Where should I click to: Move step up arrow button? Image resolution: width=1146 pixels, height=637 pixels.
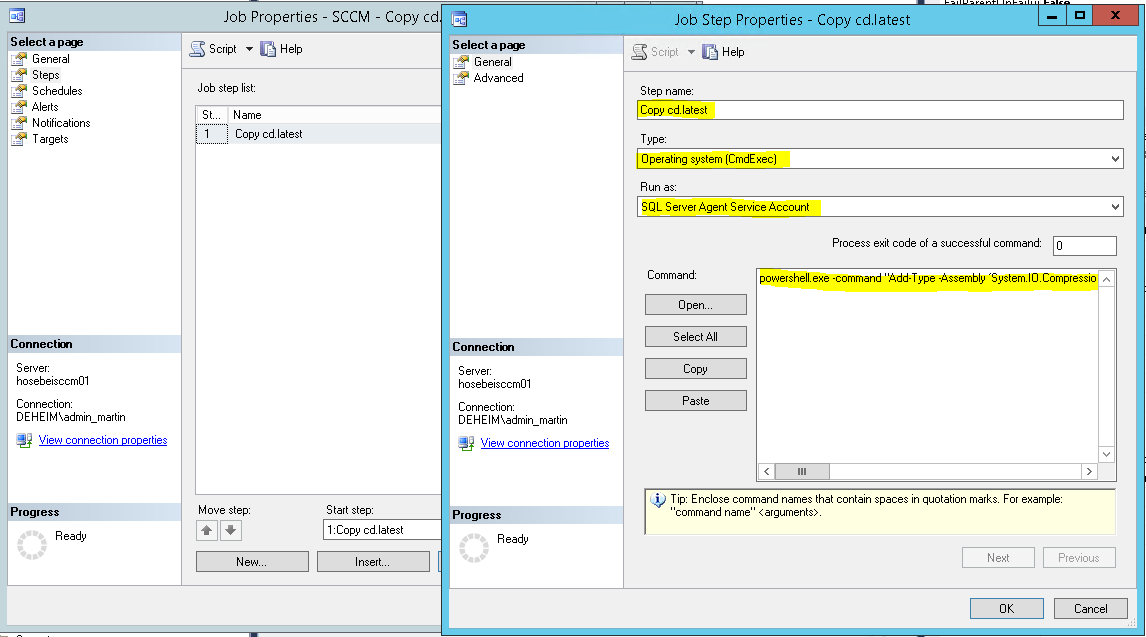[x=207, y=530]
